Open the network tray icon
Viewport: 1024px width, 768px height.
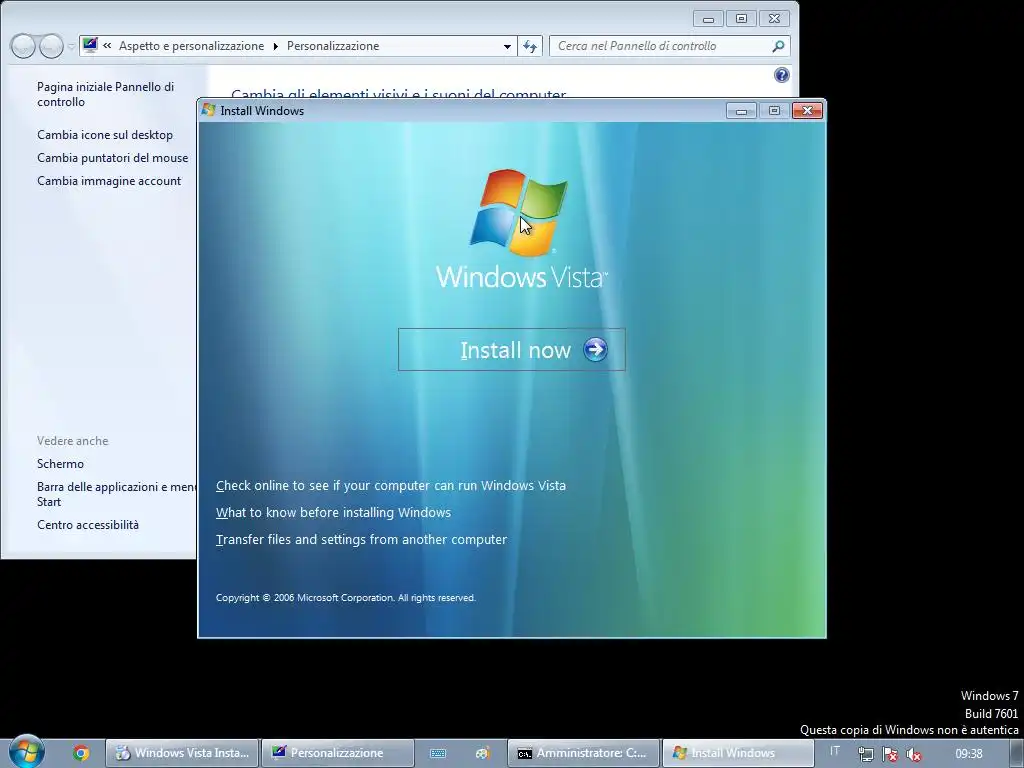coord(865,754)
